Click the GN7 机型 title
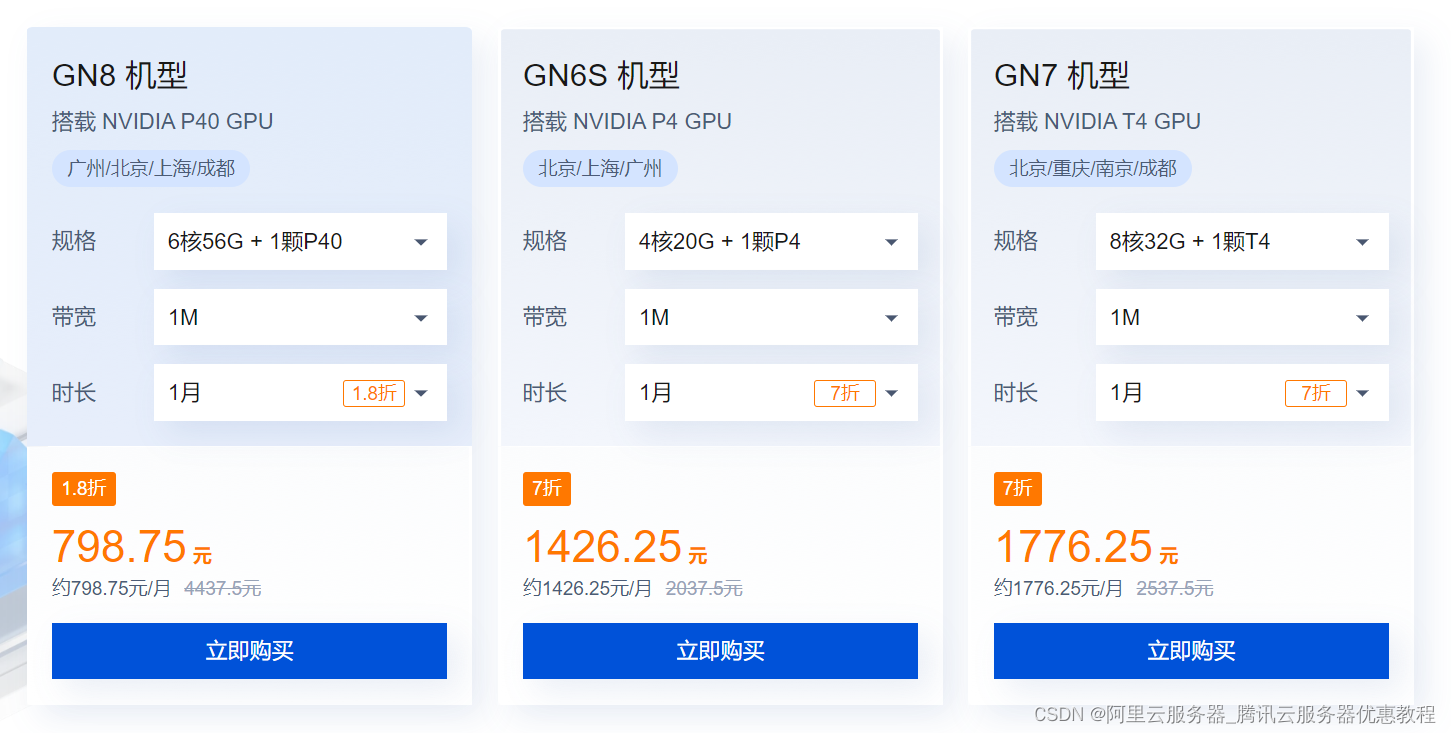Screen dimensions: 1451x733 click(1062, 75)
